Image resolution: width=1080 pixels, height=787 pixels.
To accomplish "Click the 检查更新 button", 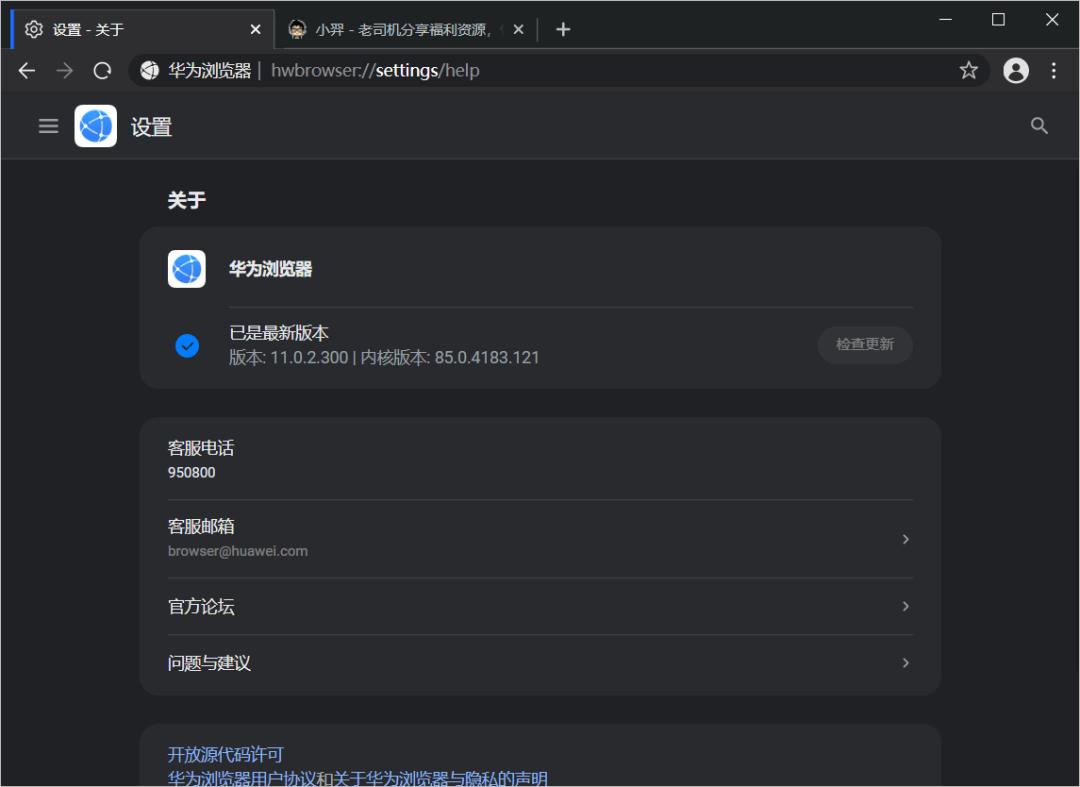I will [865, 345].
